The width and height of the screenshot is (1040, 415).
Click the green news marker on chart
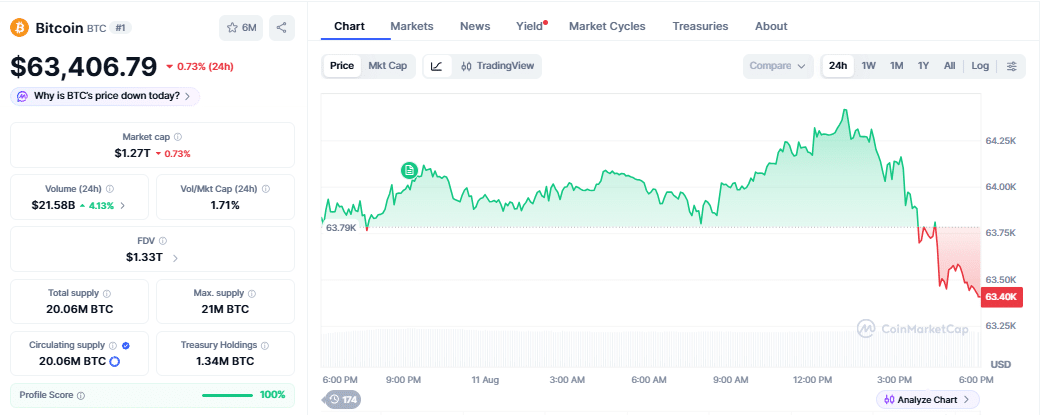[409, 170]
